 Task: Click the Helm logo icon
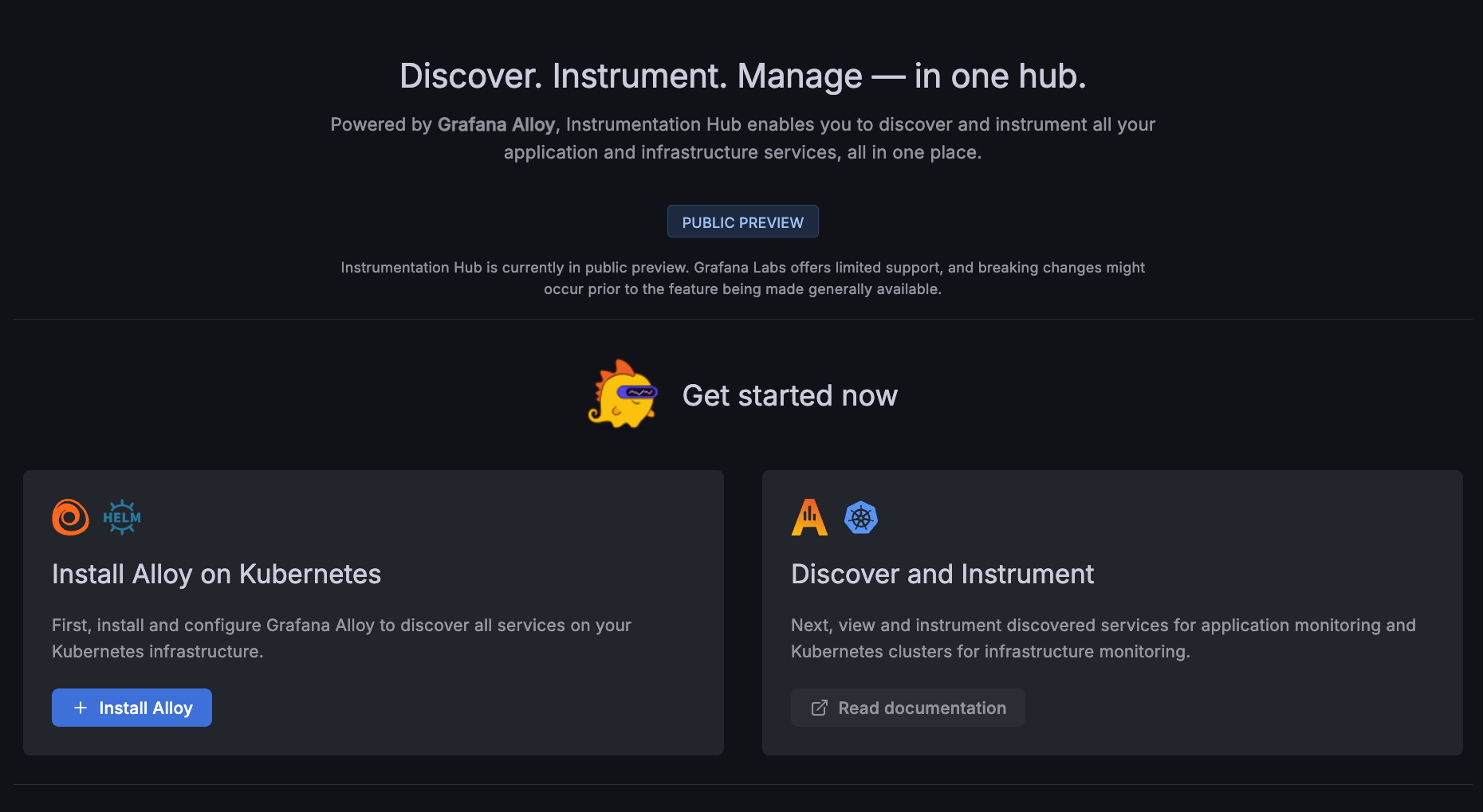pos(122,517)
